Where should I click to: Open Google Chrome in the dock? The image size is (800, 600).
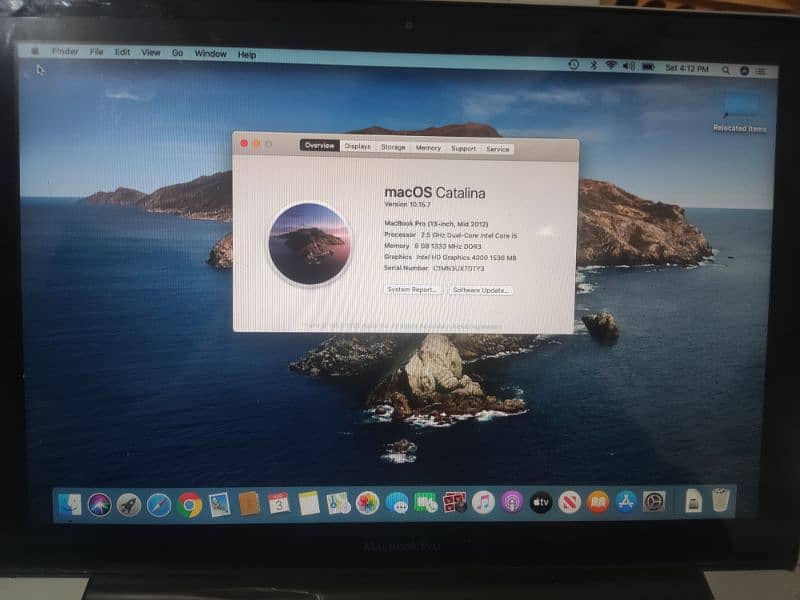(x=189, y=504)
